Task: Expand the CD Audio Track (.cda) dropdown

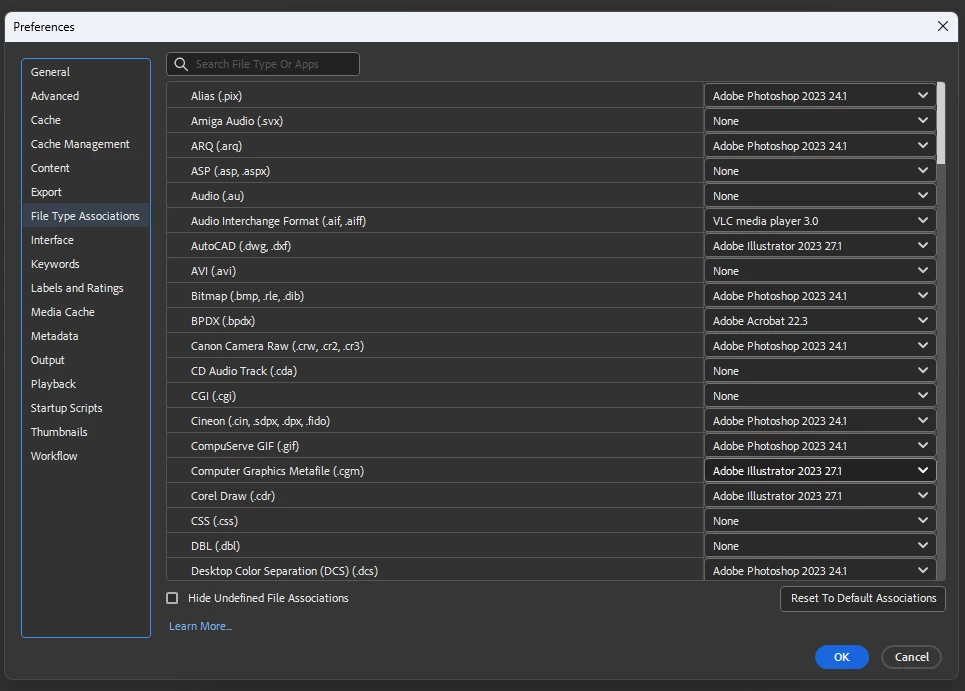Action: pos(820,370)
